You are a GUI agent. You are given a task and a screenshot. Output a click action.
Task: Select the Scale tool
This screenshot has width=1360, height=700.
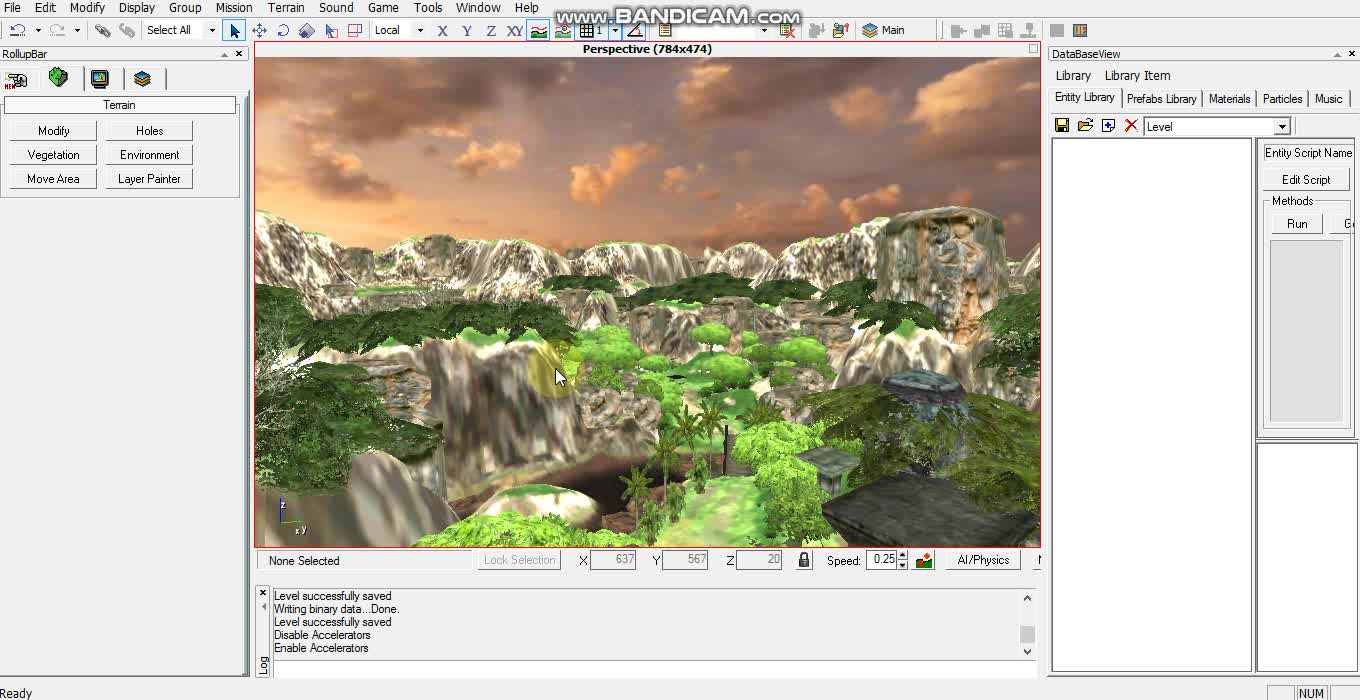[x=307, y=30]
